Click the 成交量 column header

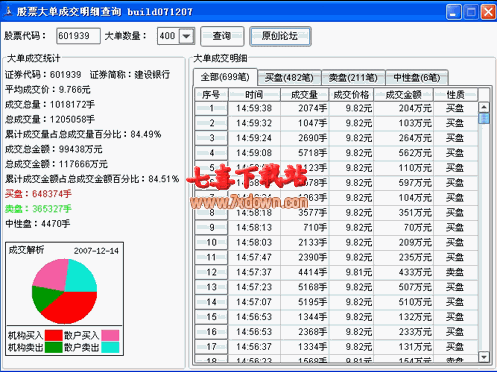coord(304,95)
